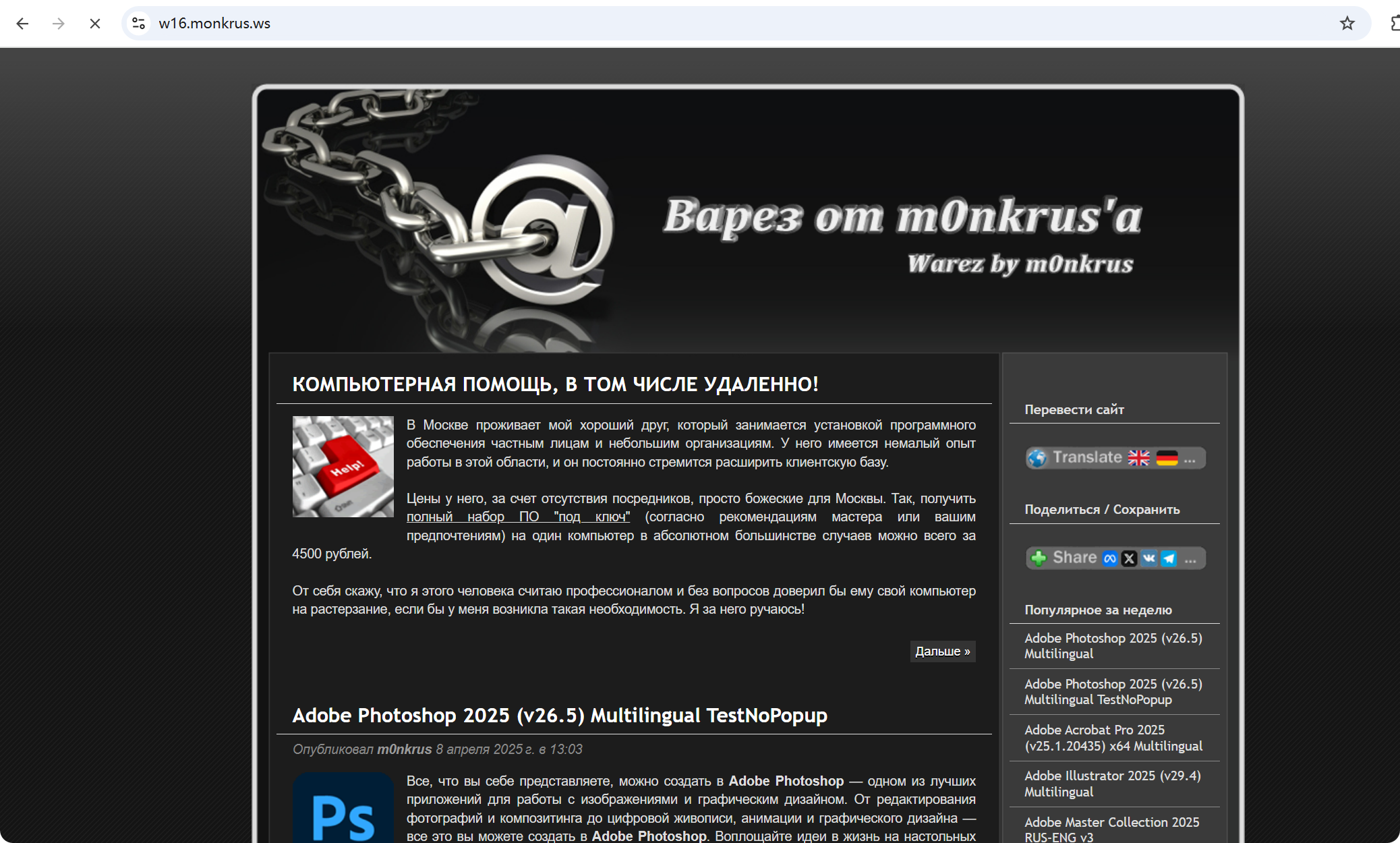Select the German flag in Translate widget
The width and height of the screenshot is (1400, 843).
pos(1167,458)
